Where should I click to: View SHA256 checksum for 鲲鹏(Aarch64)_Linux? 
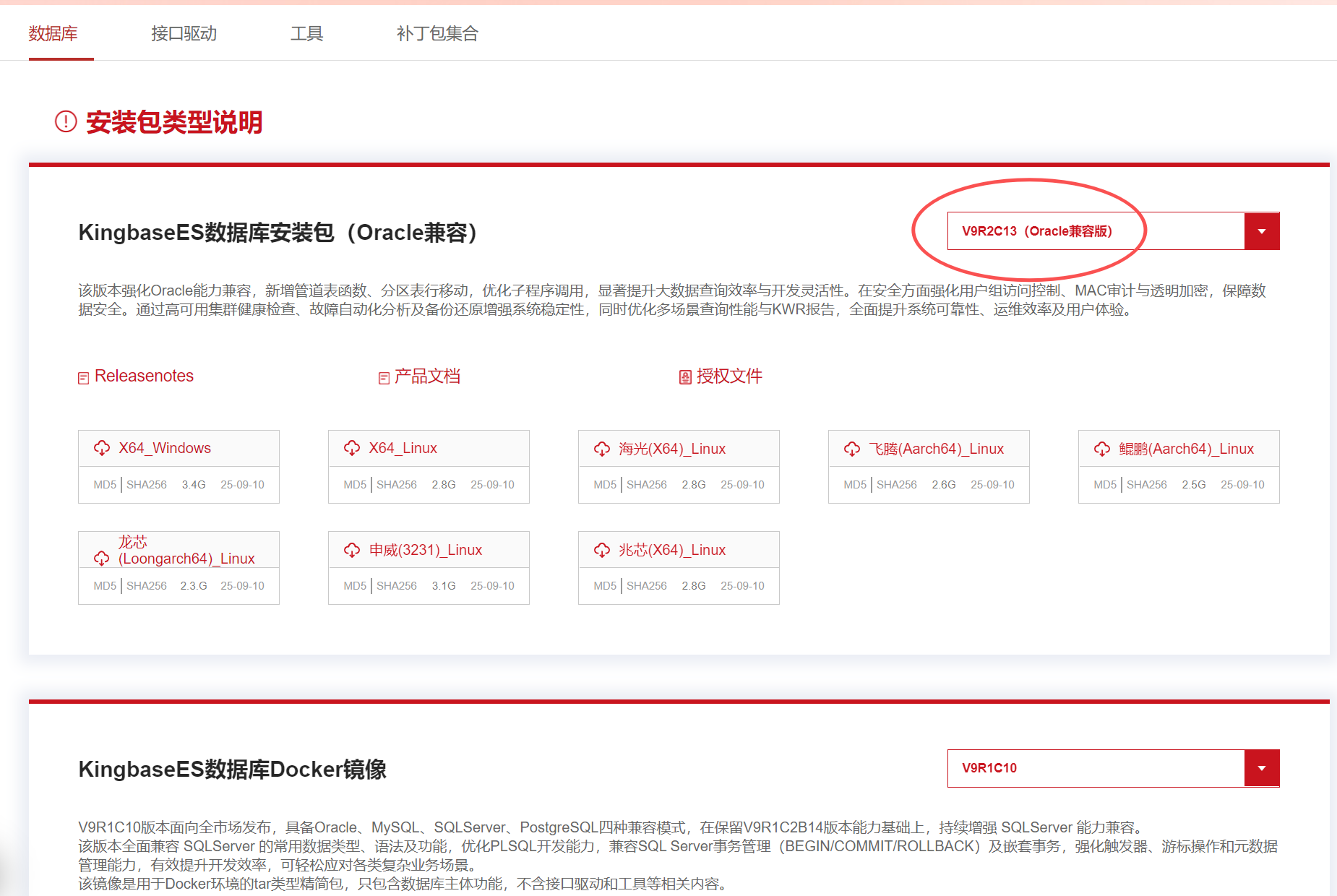coord(1147,485)
